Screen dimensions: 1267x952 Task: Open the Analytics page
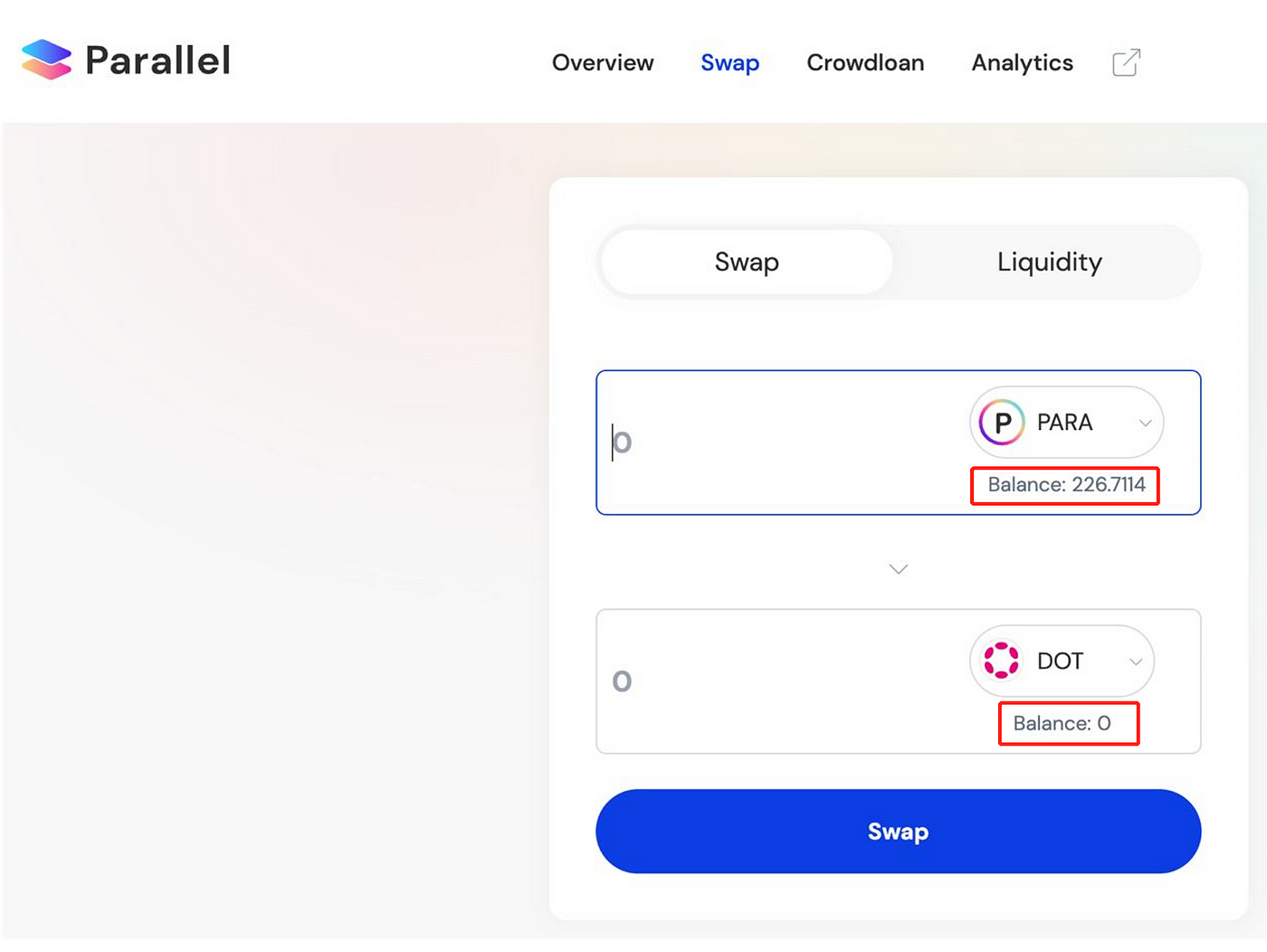1022,63
